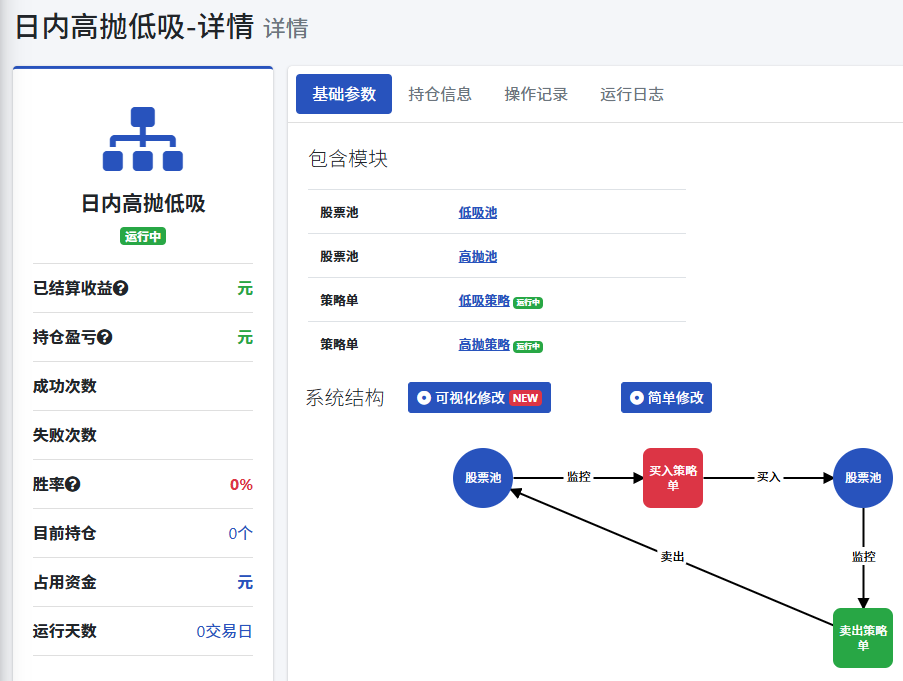Screen dimensions: 903x681
Task: Click the 元 value beside 占用资金
Action: click(245, 583)
